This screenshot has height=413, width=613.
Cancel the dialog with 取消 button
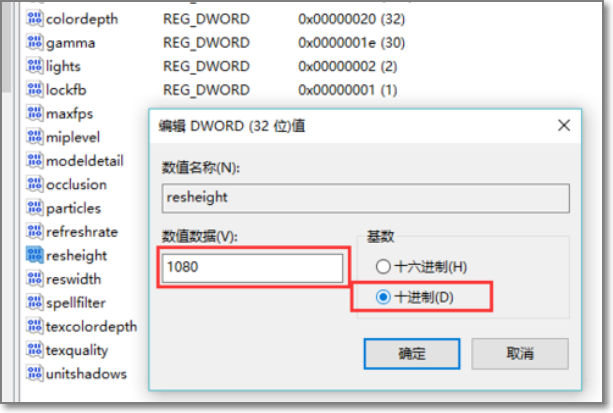(x=520, y=354)
